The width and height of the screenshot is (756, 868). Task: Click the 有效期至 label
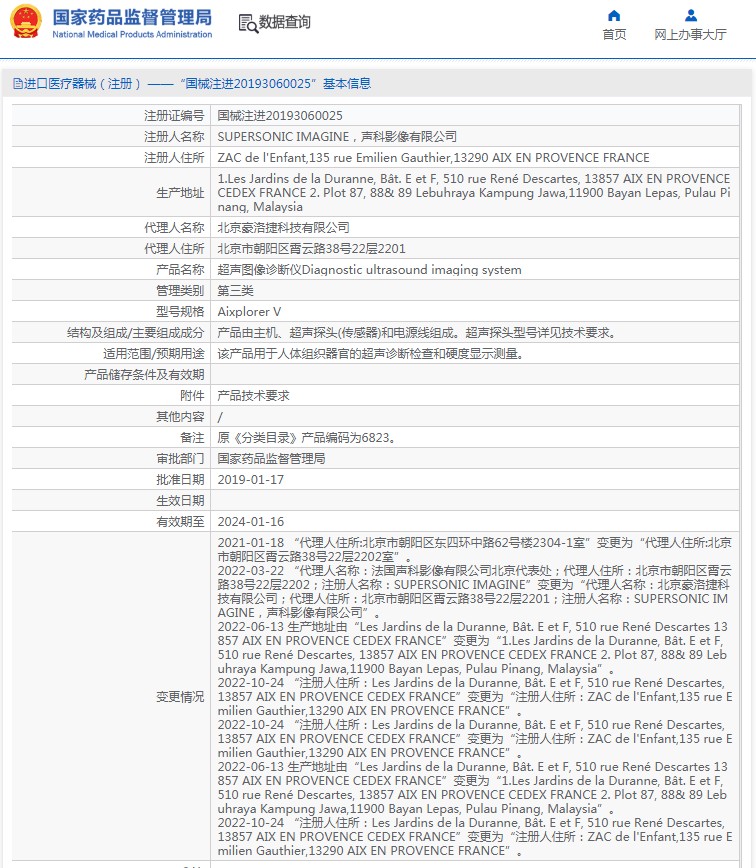180,522
